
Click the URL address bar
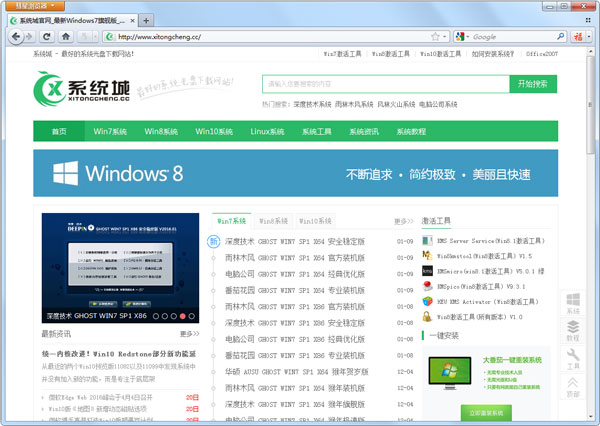pyautogui.click(x=274, y=37)
